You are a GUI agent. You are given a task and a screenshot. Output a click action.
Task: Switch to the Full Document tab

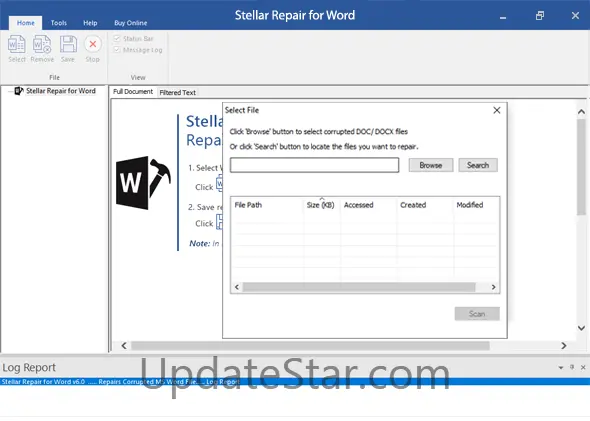(x=133, y=92)
